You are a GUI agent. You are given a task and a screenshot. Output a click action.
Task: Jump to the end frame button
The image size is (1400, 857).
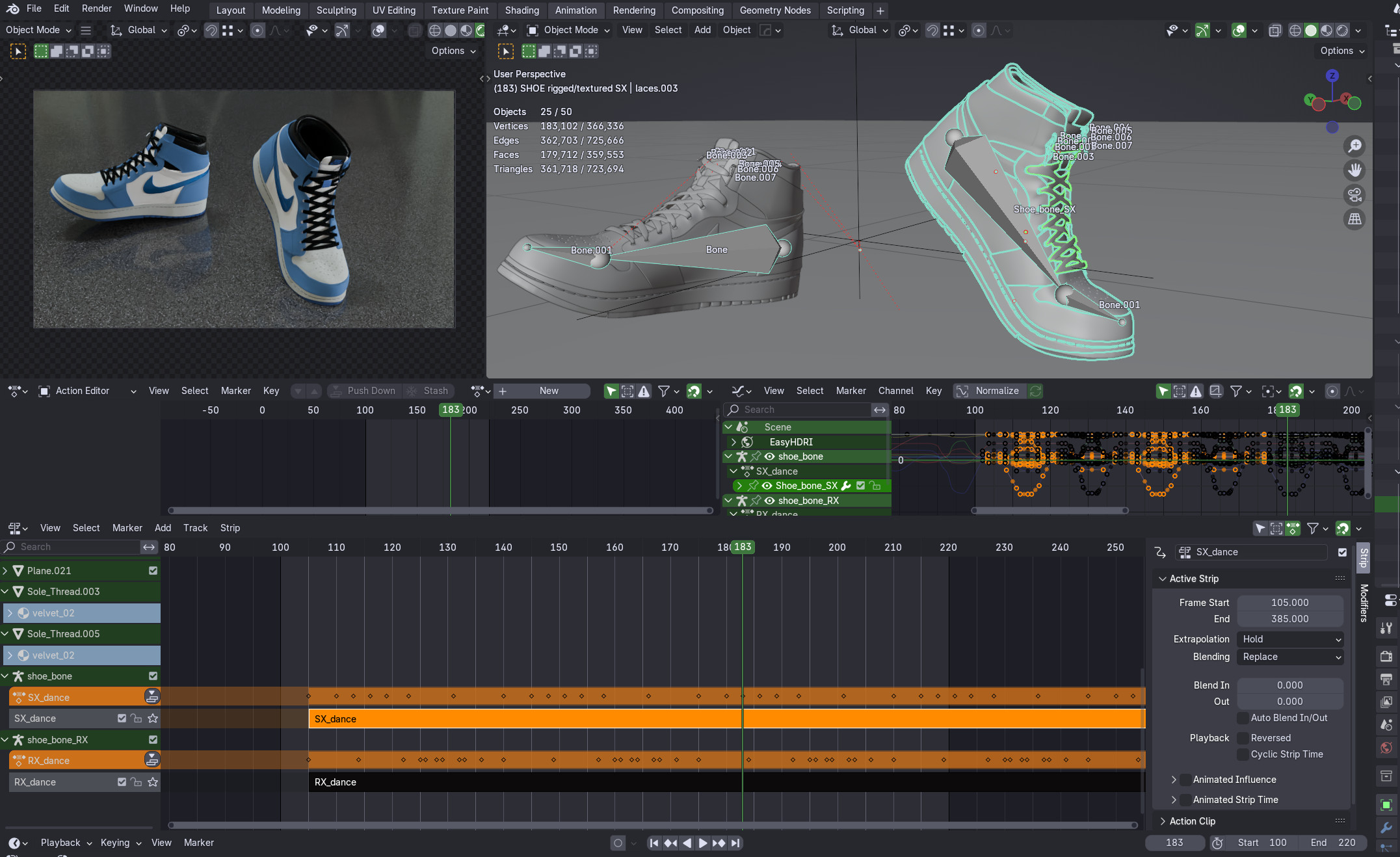click(735, 843)
